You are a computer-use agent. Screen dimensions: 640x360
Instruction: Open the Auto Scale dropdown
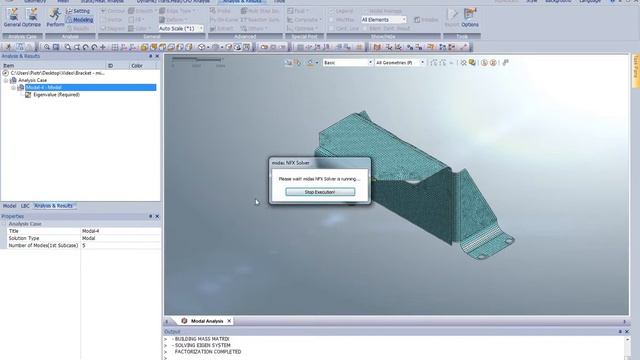pyautogui.click(x=181, y=29)
